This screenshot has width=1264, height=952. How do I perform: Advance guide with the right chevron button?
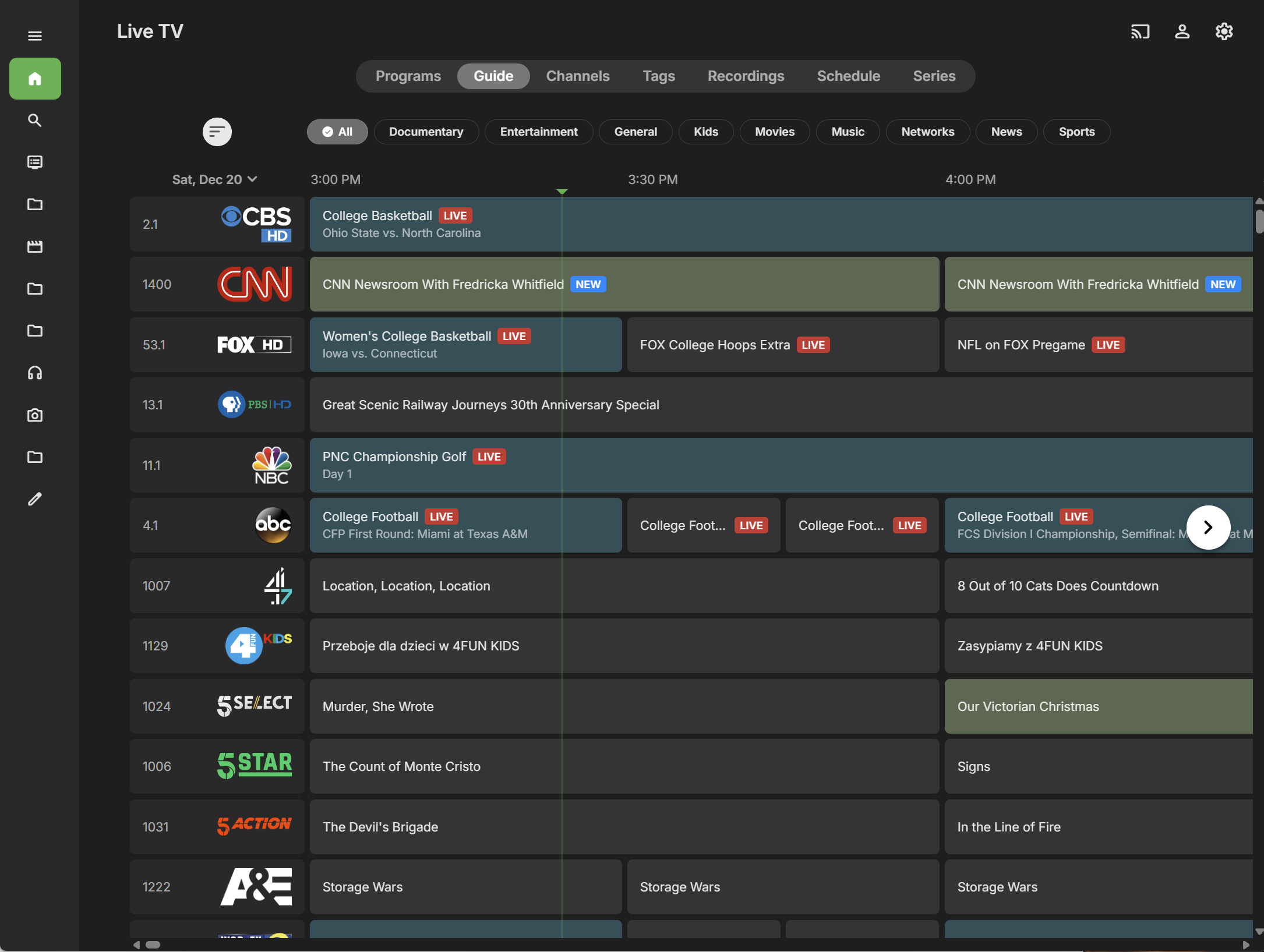(1208, 527)
